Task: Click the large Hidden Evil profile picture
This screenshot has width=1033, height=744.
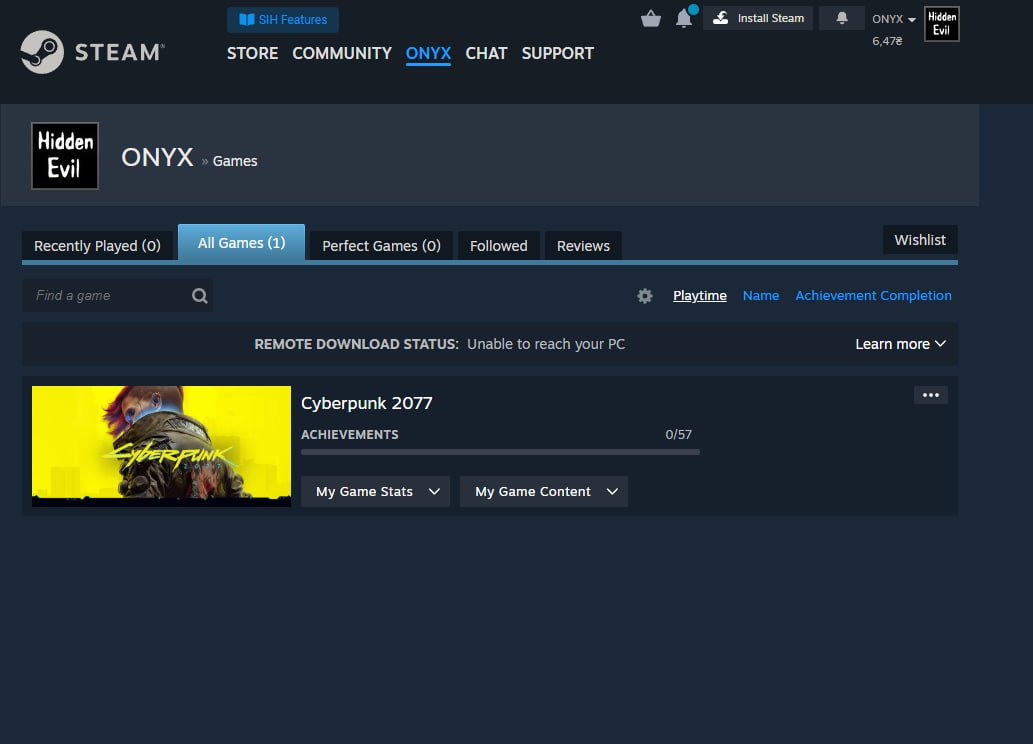Action: point(65,156)
